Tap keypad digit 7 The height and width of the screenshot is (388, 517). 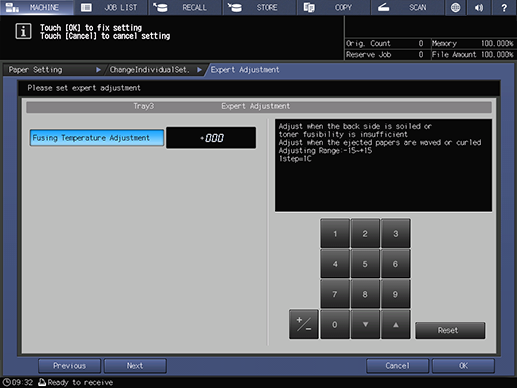point(335,294)
